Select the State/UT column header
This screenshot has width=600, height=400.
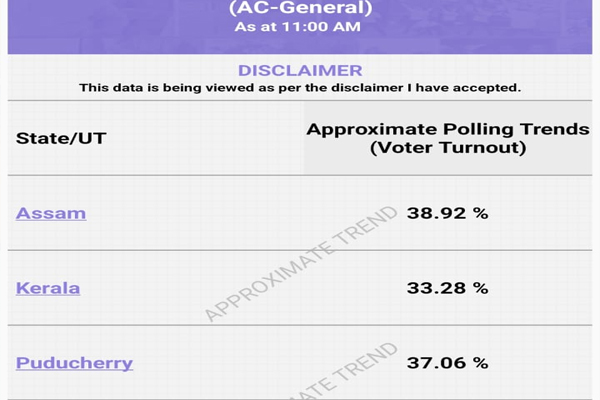coord(61,138)
